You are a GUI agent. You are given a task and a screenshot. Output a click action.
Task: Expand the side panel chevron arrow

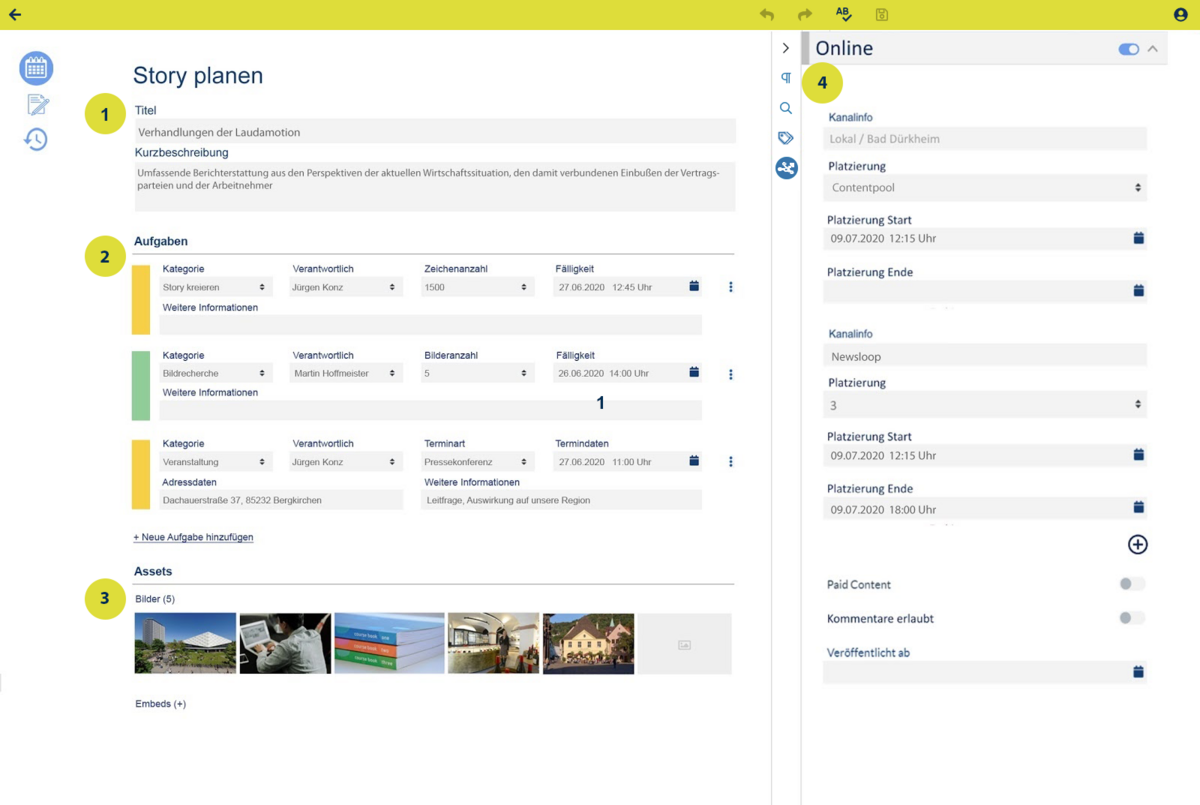[x=786, y=48]
